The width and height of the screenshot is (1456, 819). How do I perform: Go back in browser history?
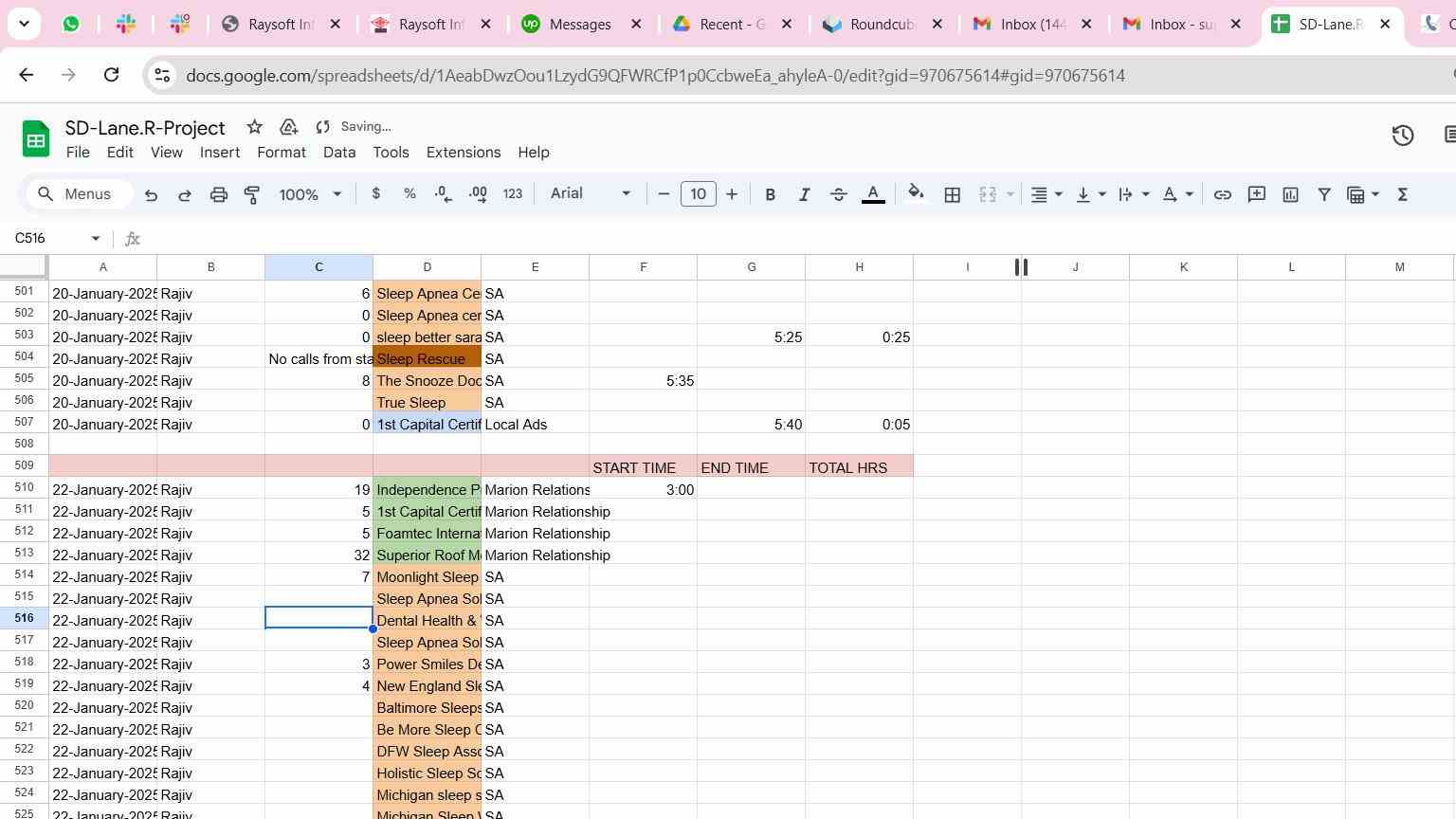pos(26,75)
